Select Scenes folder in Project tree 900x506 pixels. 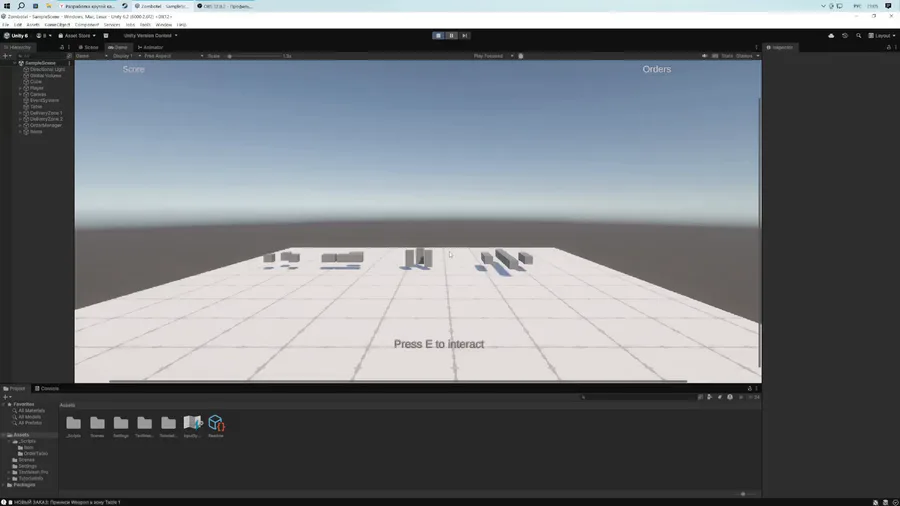(26, 460)
